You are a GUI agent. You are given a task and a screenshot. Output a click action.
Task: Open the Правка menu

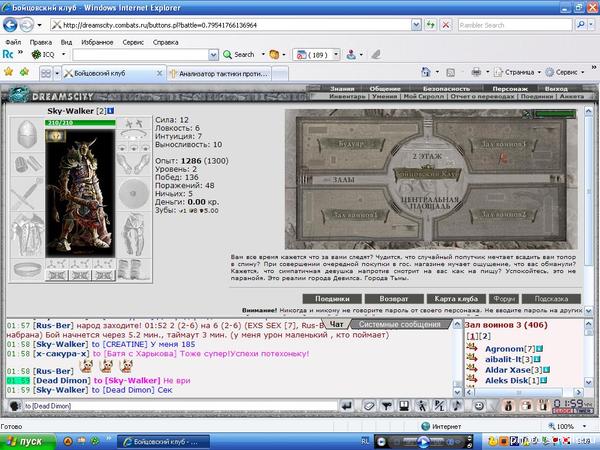tap(41, 42)
